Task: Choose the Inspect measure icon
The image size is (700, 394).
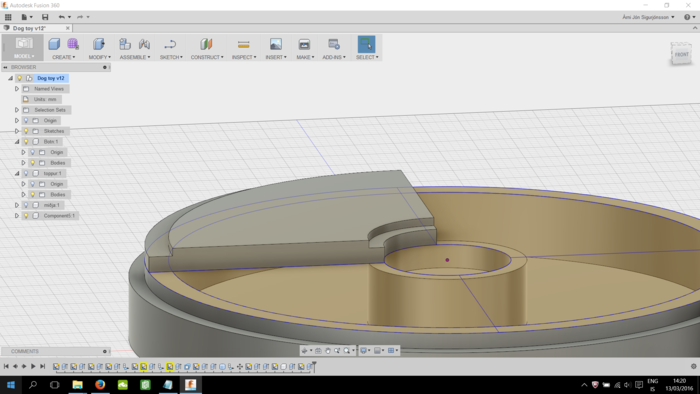Action: tap(244, 44)
